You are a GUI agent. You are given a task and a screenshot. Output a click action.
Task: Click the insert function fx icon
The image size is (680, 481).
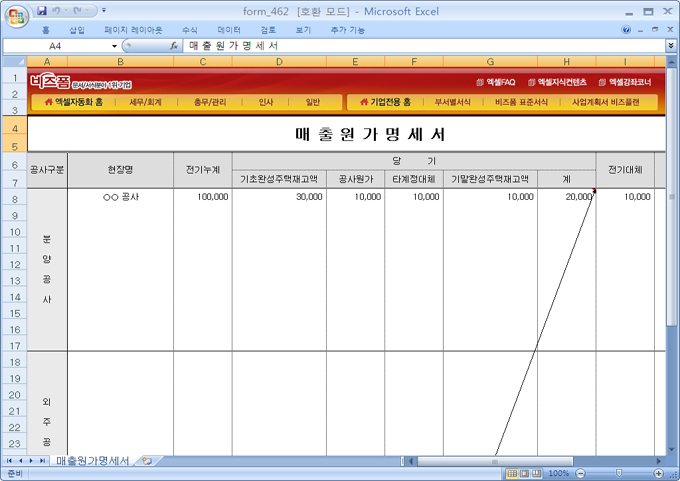(x=173, y=46)
